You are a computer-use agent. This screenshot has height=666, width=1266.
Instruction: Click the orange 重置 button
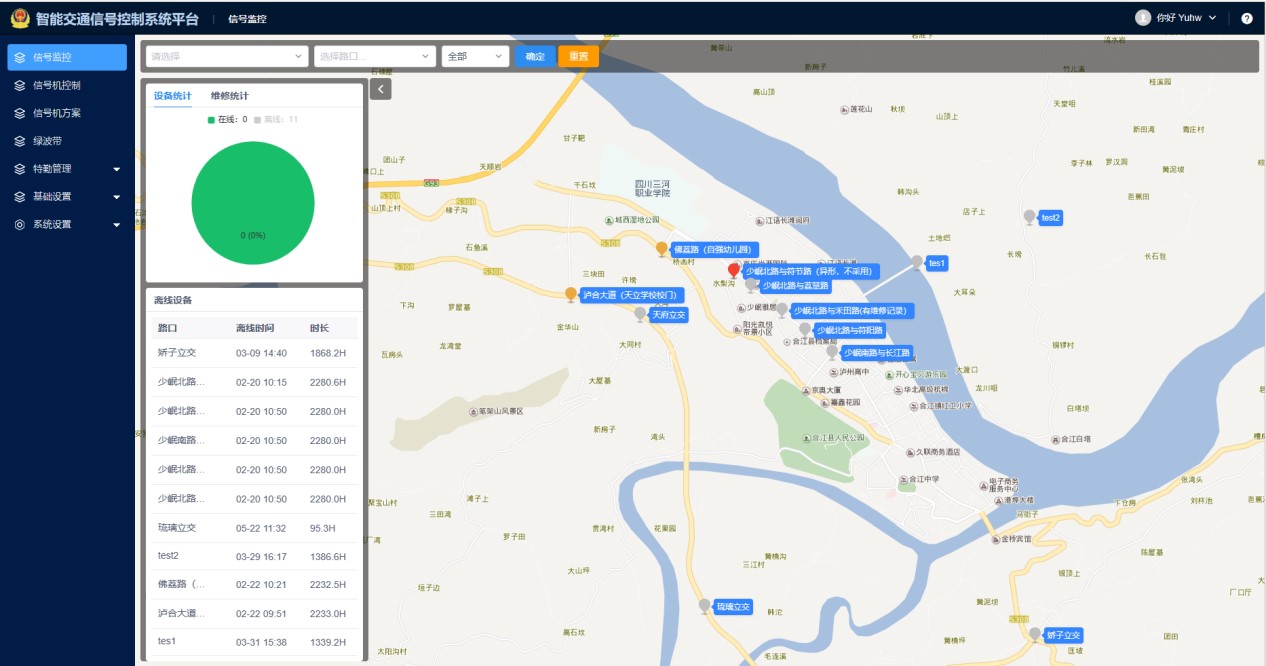pos(579,56)
